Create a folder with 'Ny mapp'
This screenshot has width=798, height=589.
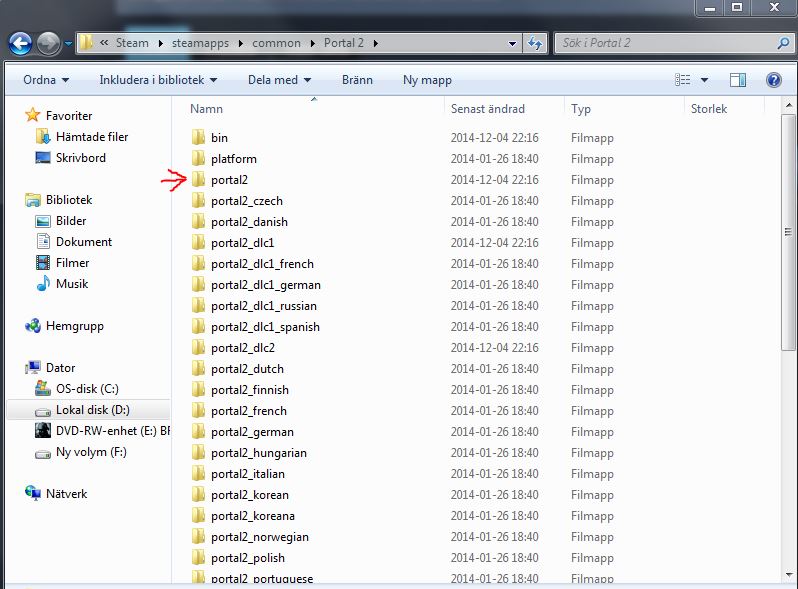427,80
